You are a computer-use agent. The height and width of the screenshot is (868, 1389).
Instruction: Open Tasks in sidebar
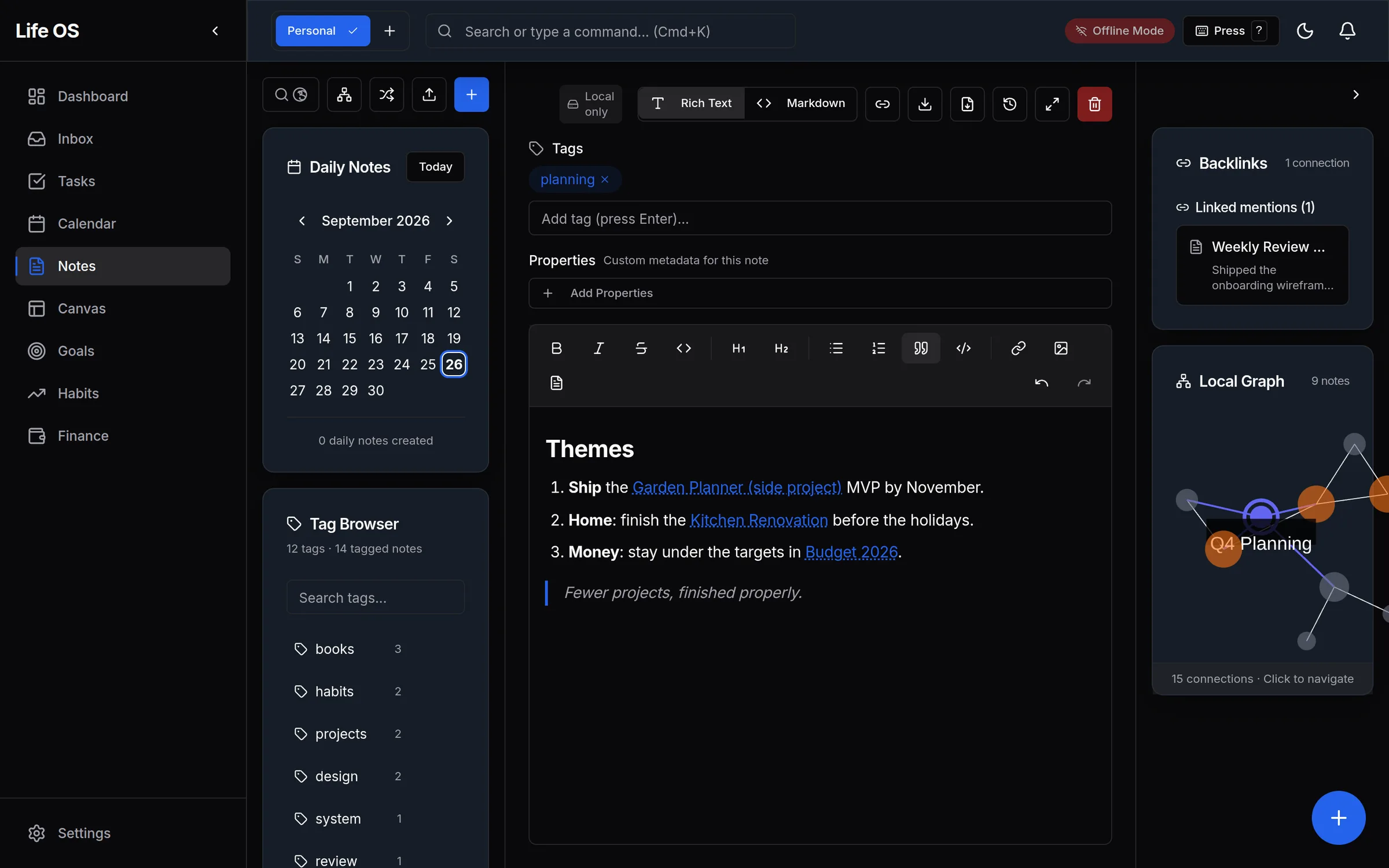(123, 181)
